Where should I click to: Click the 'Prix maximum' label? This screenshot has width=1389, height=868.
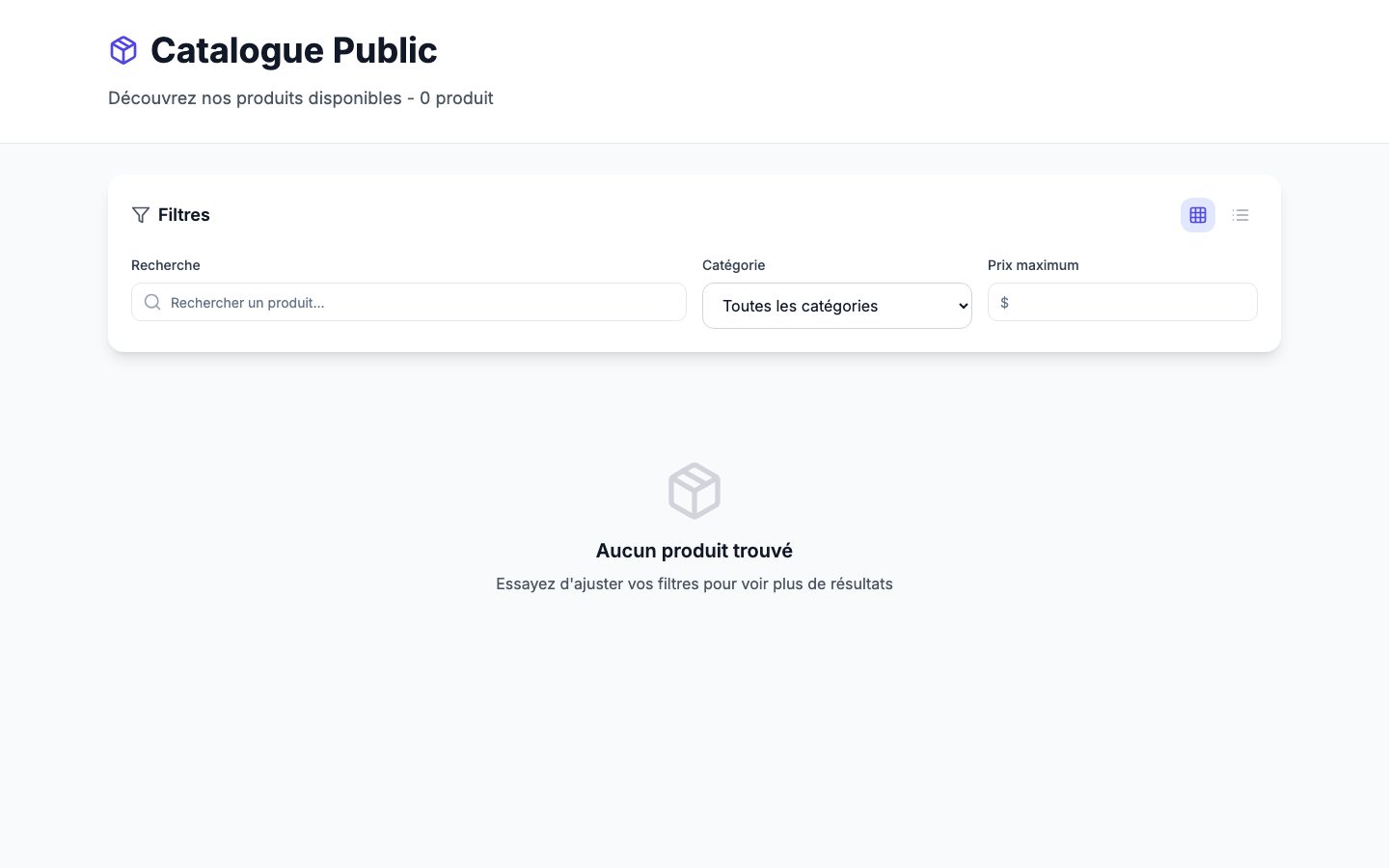[1033, 265]
